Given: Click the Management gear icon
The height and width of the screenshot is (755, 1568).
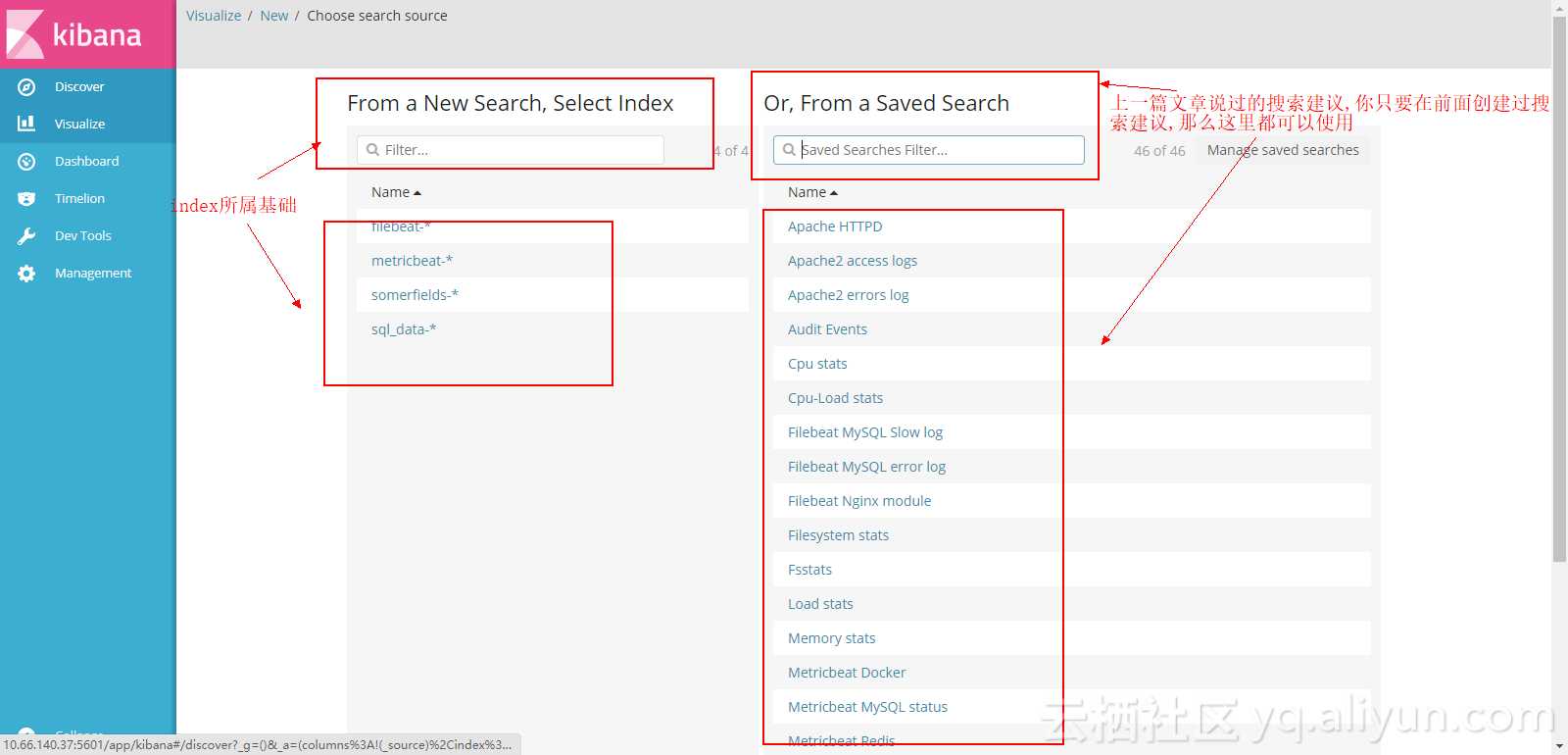Looking at the screenshot, I should (x=26, y=273).
